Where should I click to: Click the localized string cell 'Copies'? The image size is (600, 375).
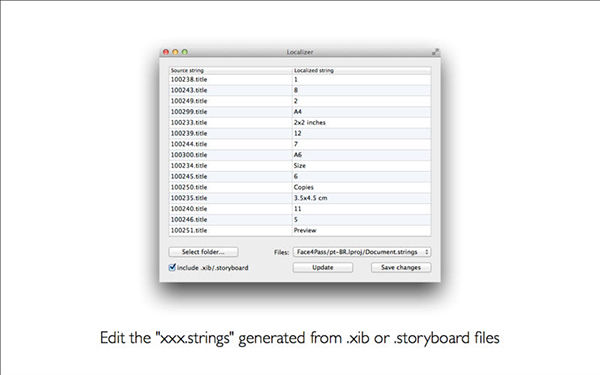point(361,187)
